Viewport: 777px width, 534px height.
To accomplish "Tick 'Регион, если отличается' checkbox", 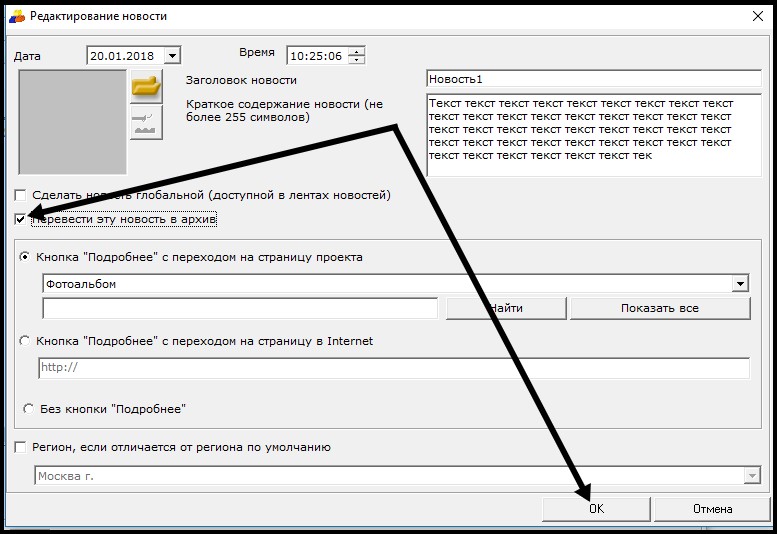I will pos(21,448).
